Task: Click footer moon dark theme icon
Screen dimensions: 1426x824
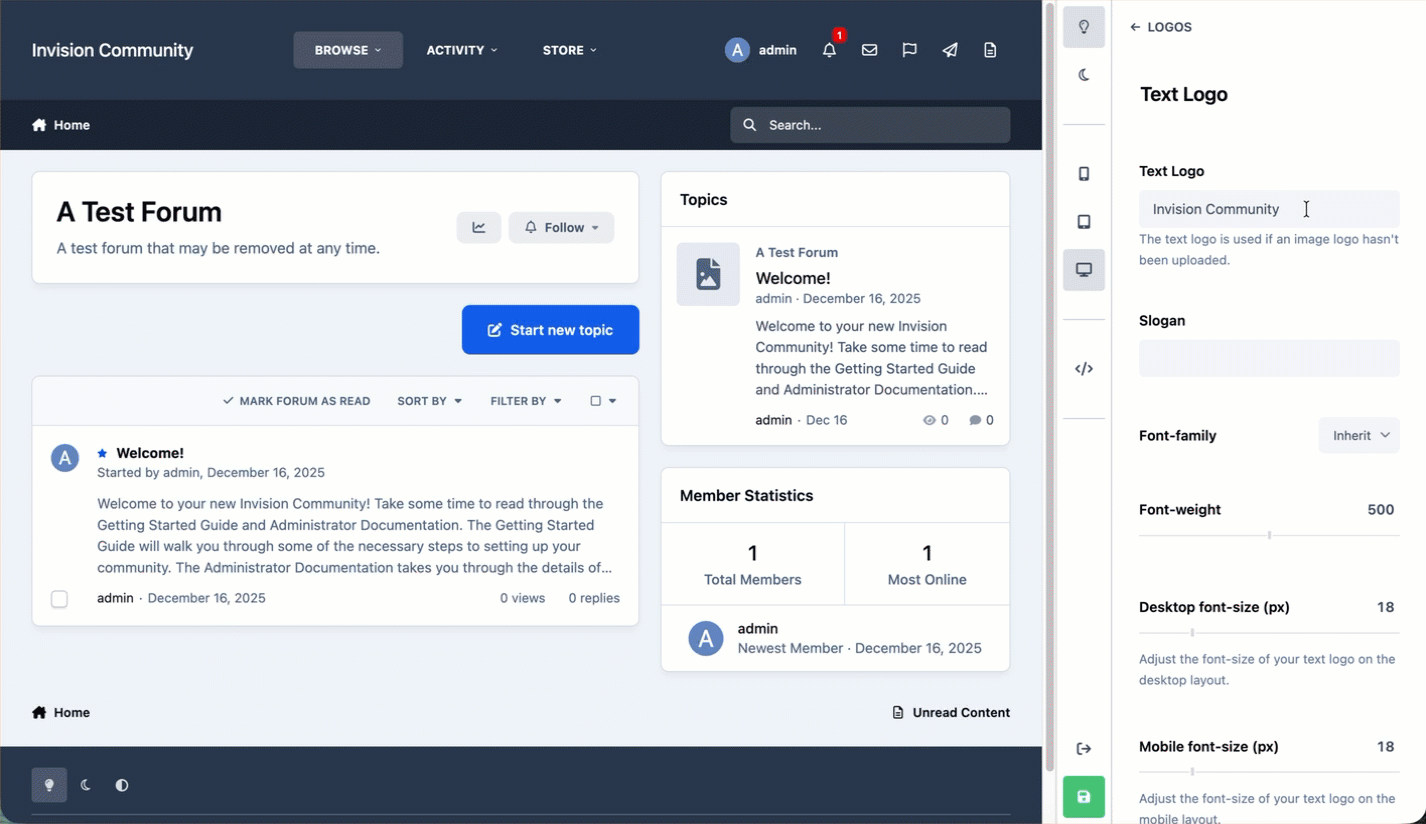Action: point(86,785)
